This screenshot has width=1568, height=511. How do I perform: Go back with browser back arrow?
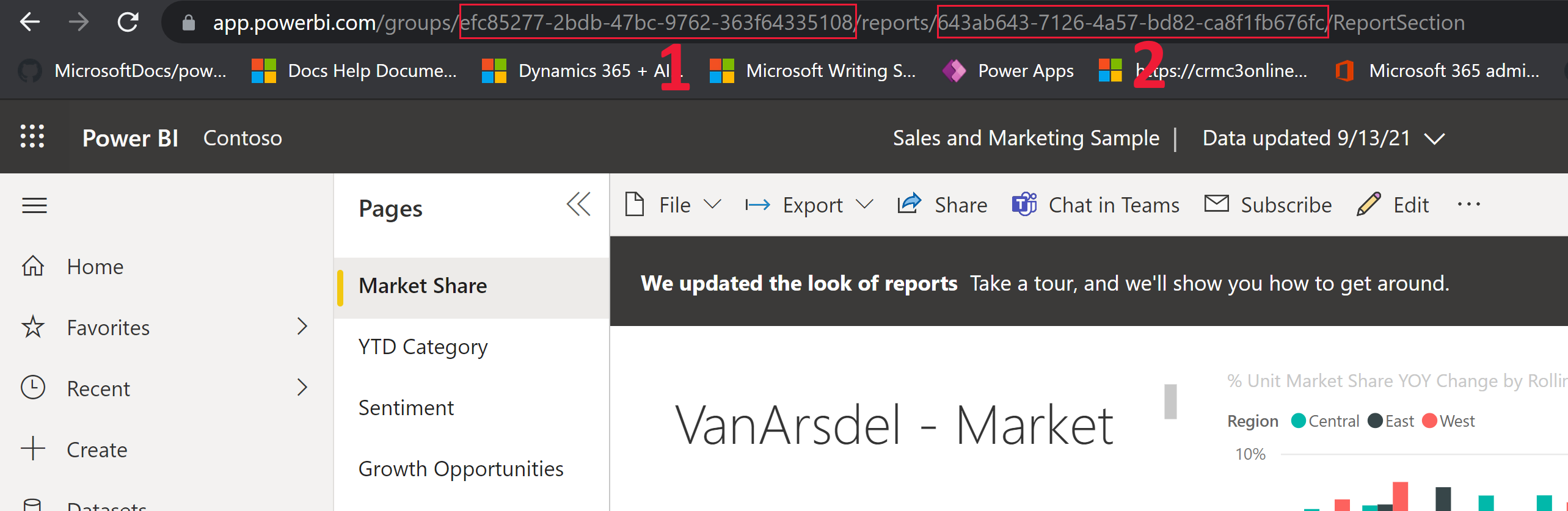[29, 23]
